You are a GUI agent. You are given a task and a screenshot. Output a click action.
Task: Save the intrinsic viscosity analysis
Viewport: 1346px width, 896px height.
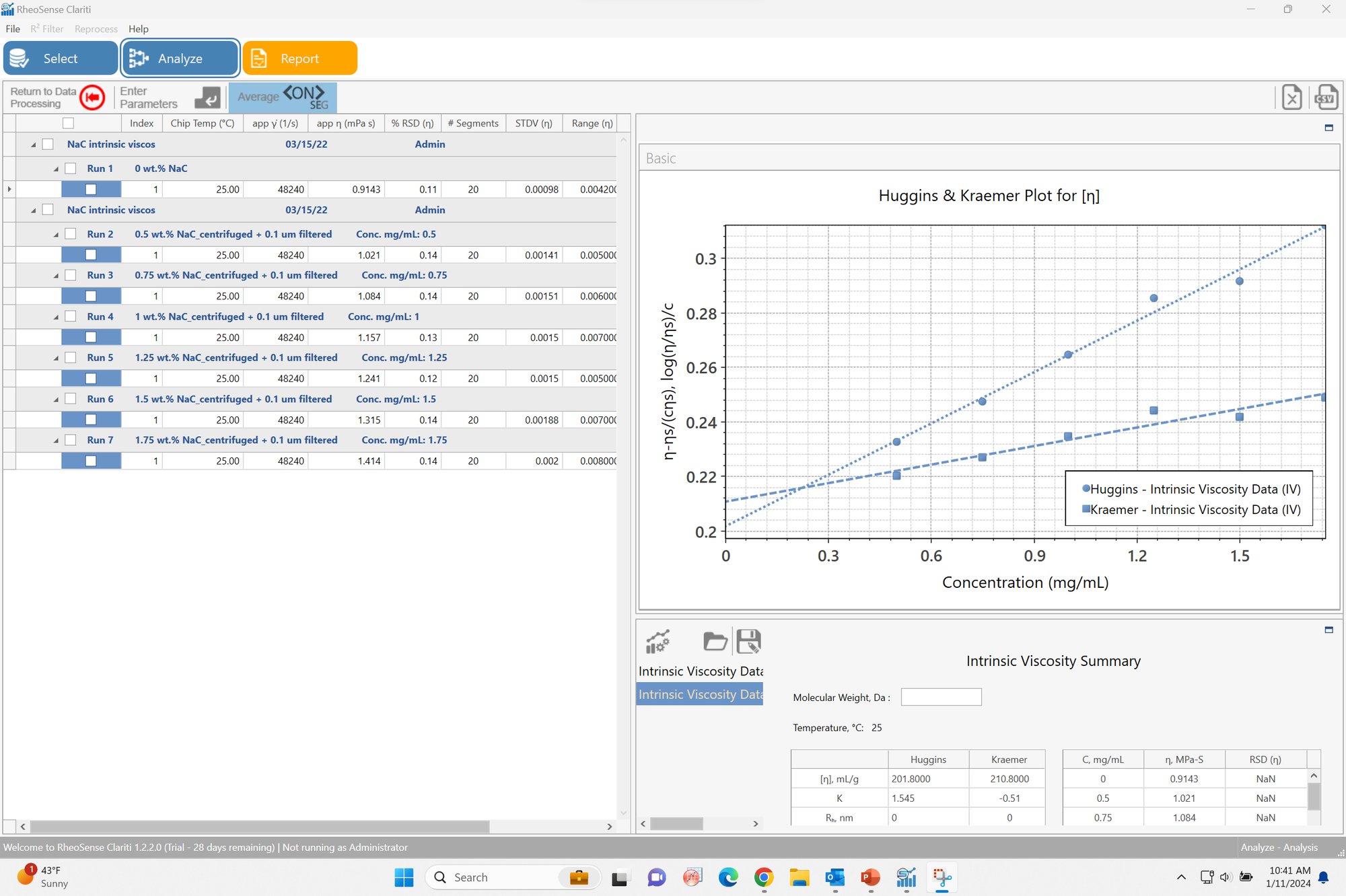pos(747,642)
